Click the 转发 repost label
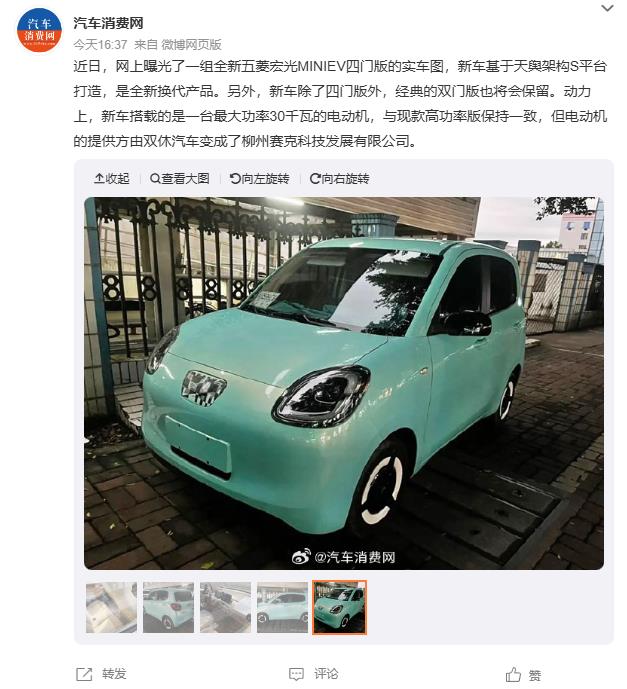The image size is (627, 689). [x=114, y=674]
